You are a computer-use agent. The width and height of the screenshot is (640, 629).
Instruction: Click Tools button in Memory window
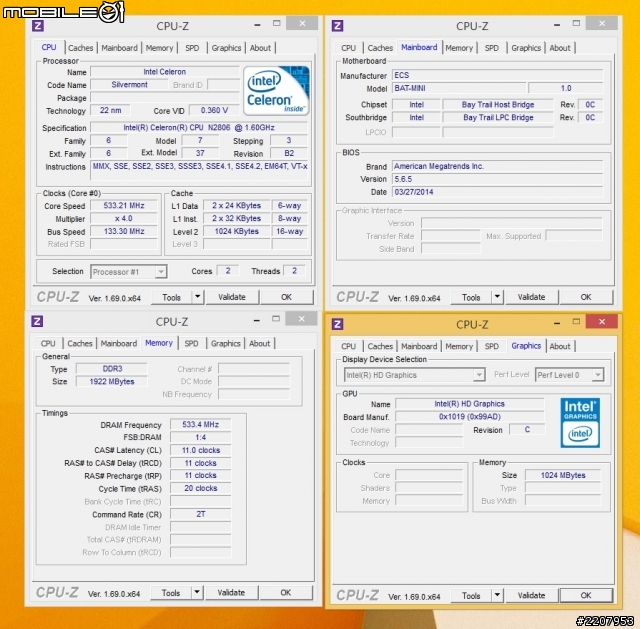pos(171,593)
